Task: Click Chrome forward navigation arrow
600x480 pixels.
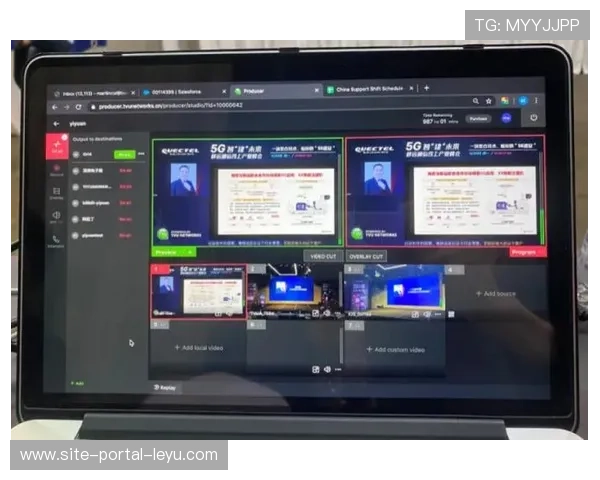Action: coord(67,108)
